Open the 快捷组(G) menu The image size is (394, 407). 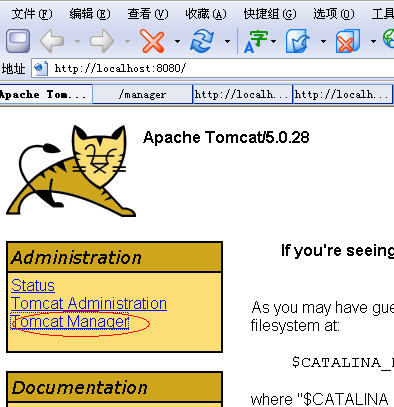click(270, 14)
